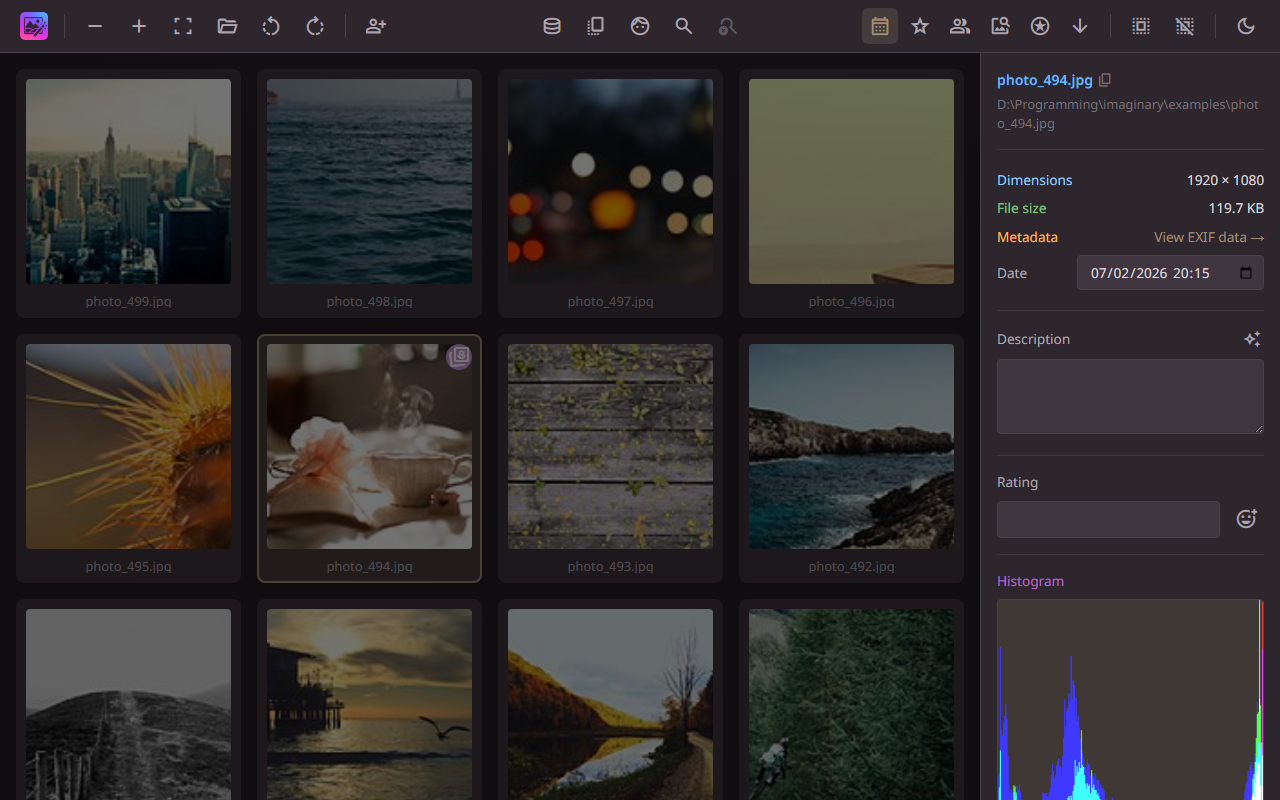Toggle dark mode with the moon icon
The height and width of the screenshot is (800, 1280).
pyautogui.click(x=1246, y=26)
